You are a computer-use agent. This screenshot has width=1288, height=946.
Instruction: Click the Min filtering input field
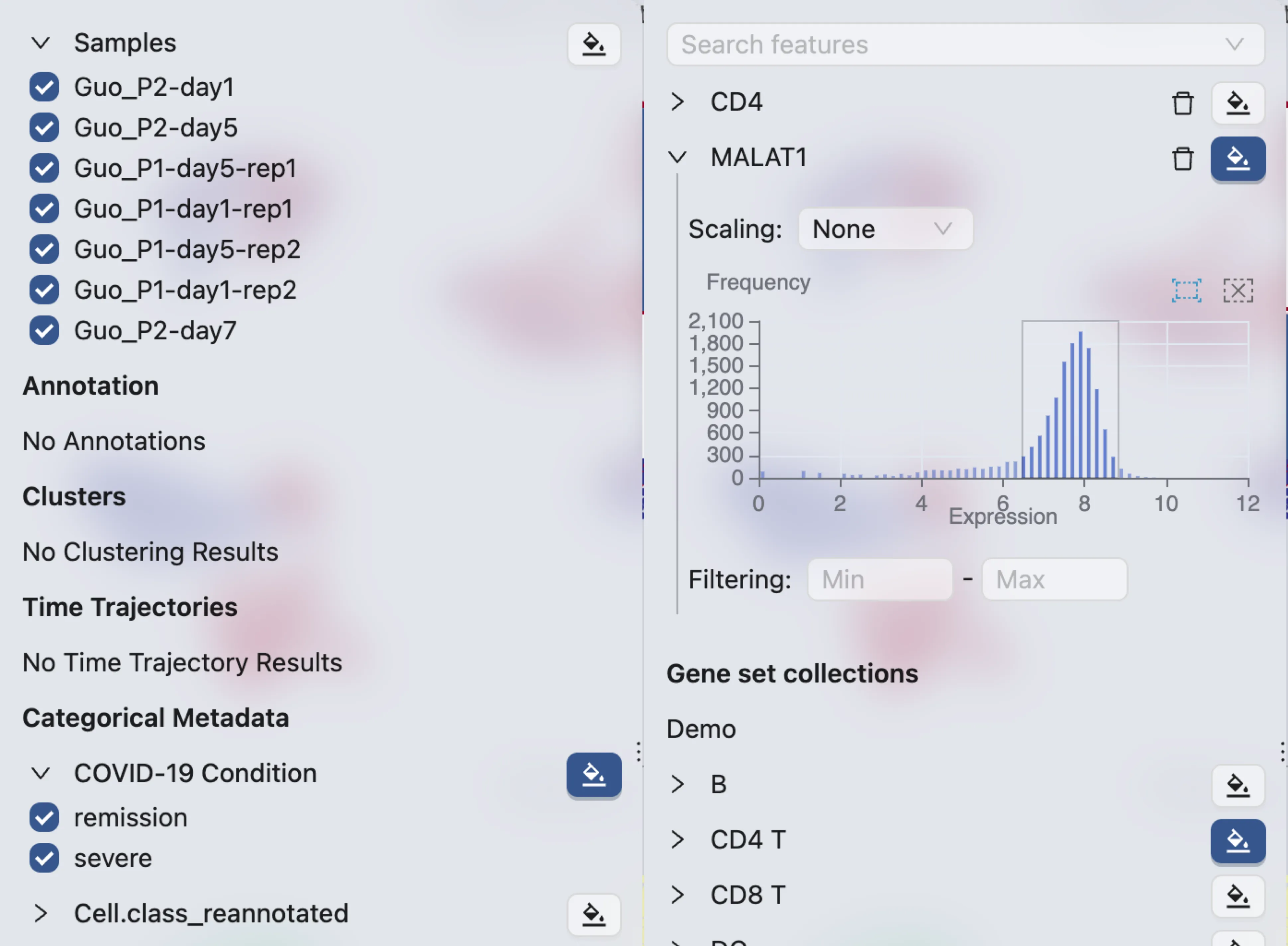coord(879,579)
